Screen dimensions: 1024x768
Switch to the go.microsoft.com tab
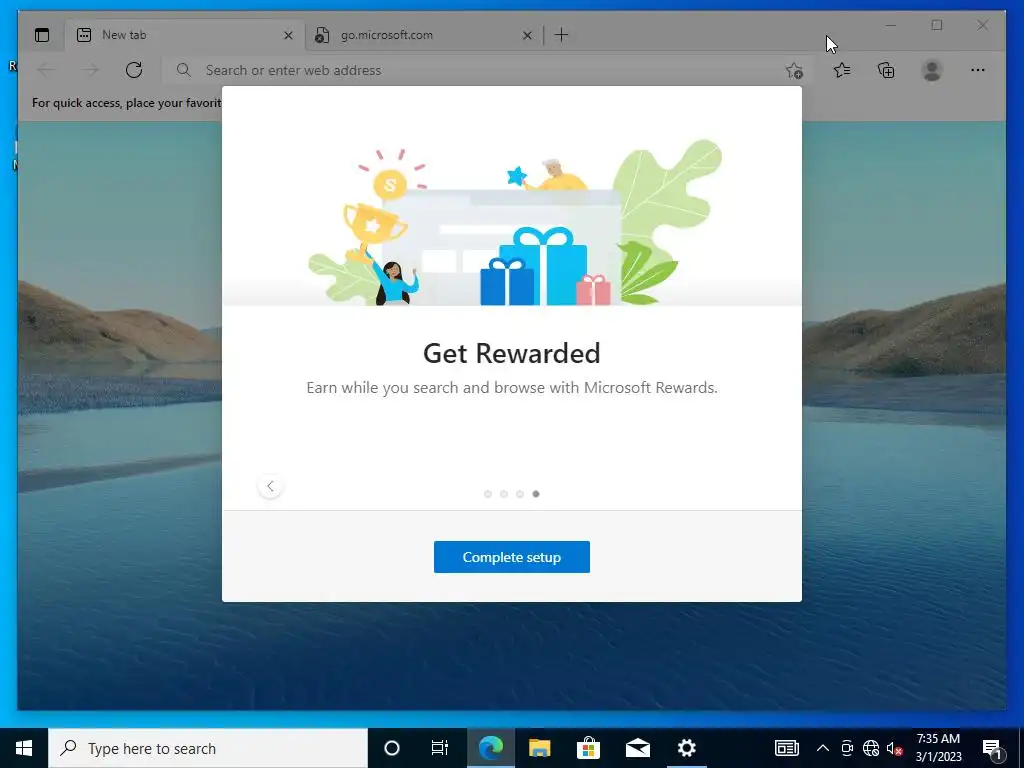click(424, 35)
